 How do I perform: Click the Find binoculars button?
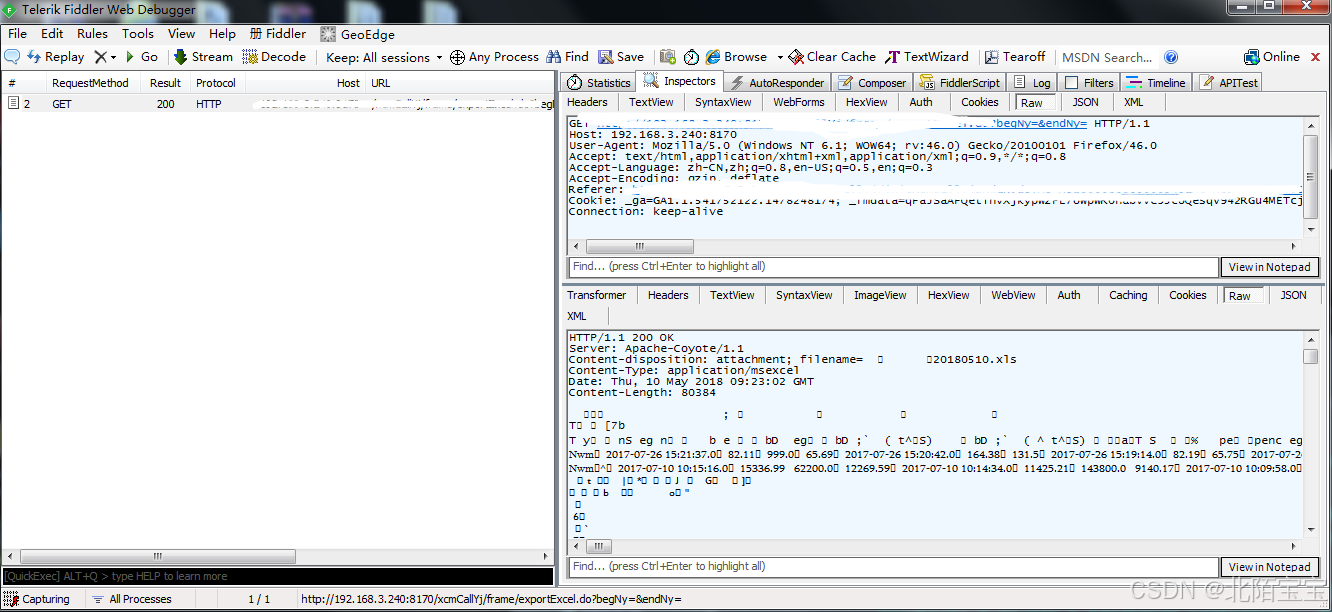[x=567, y=57]
